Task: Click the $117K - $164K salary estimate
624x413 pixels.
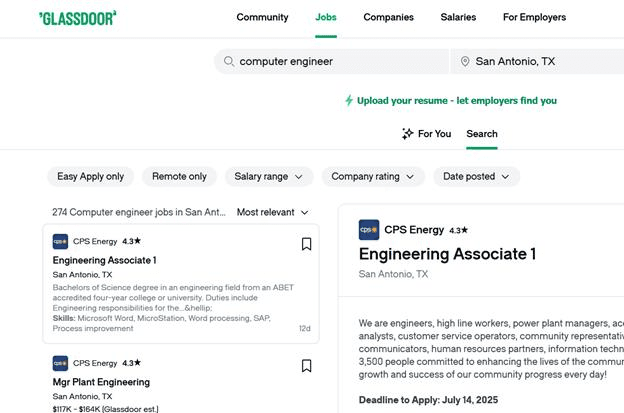Action: pyautogui.click(x=105, y=409)
